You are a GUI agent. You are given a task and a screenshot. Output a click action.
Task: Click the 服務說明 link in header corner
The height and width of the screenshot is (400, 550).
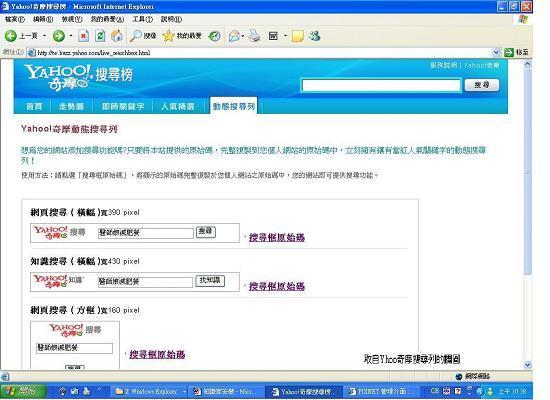point(444,65)
